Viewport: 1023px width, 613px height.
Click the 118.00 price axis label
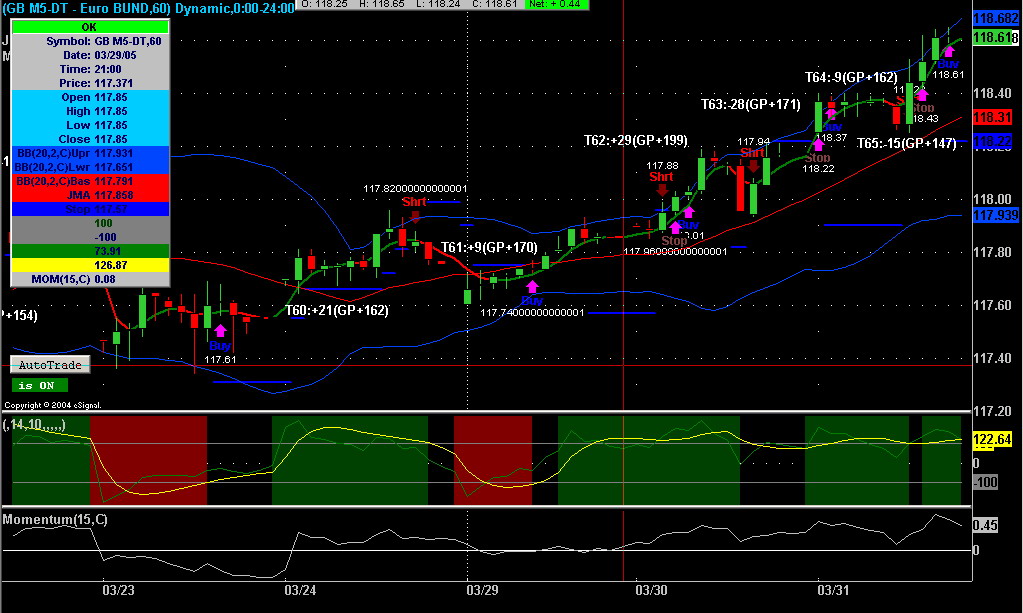click(x=992, y=200)
